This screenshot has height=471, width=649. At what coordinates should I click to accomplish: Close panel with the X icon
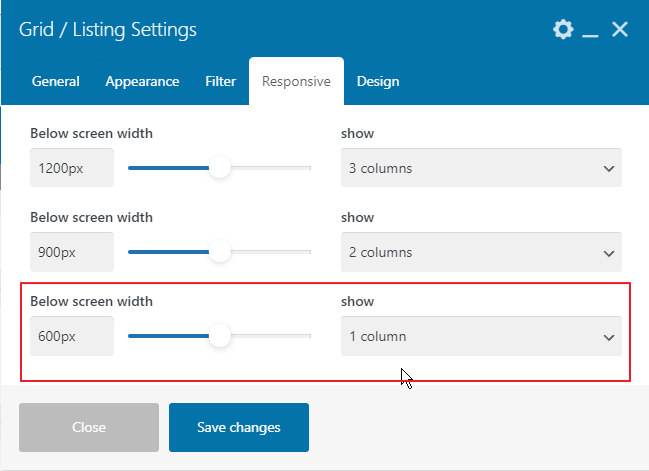(620, 30)
